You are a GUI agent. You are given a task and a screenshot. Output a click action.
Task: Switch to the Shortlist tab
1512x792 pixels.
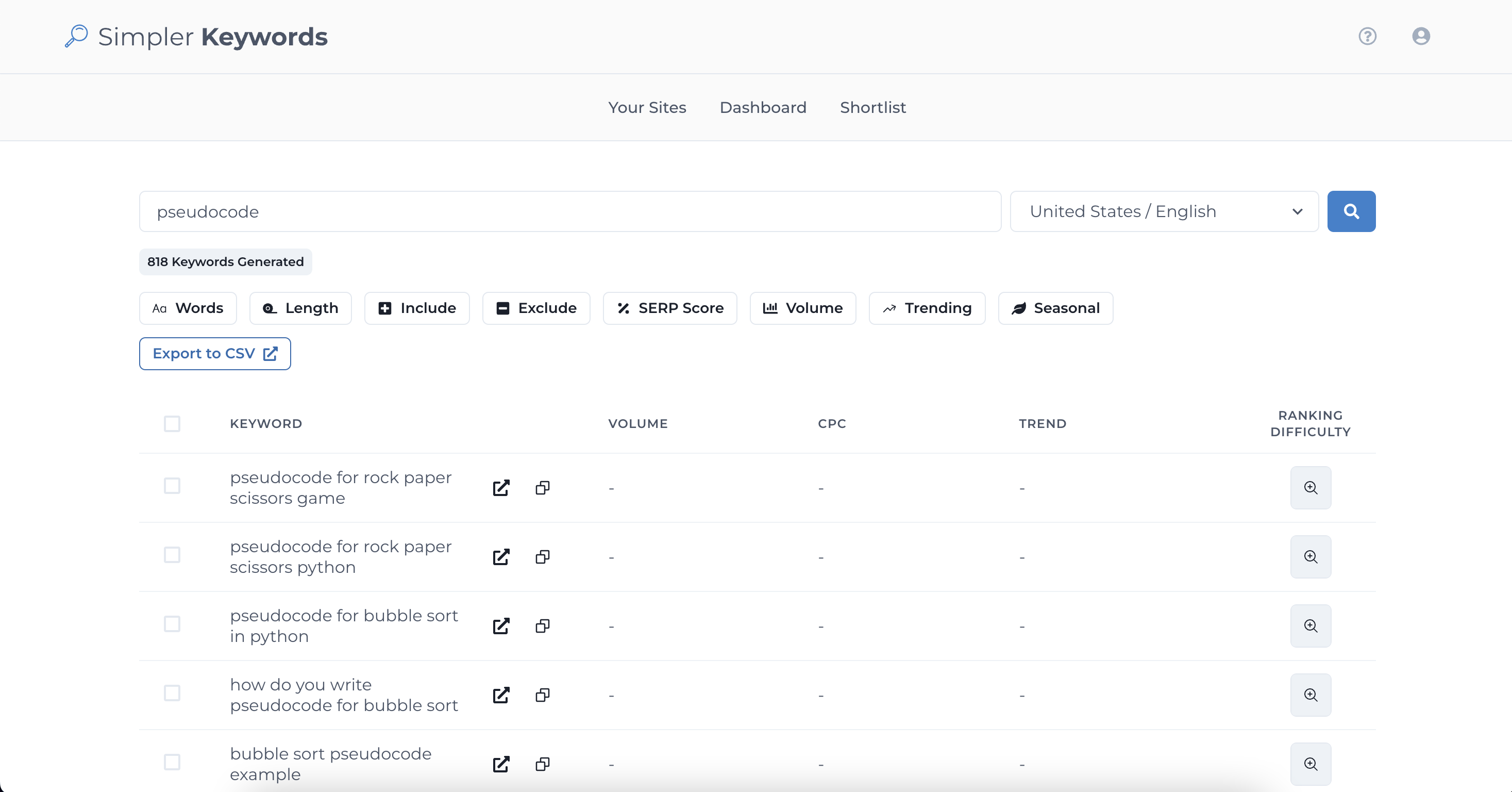(x=872, y=107)
